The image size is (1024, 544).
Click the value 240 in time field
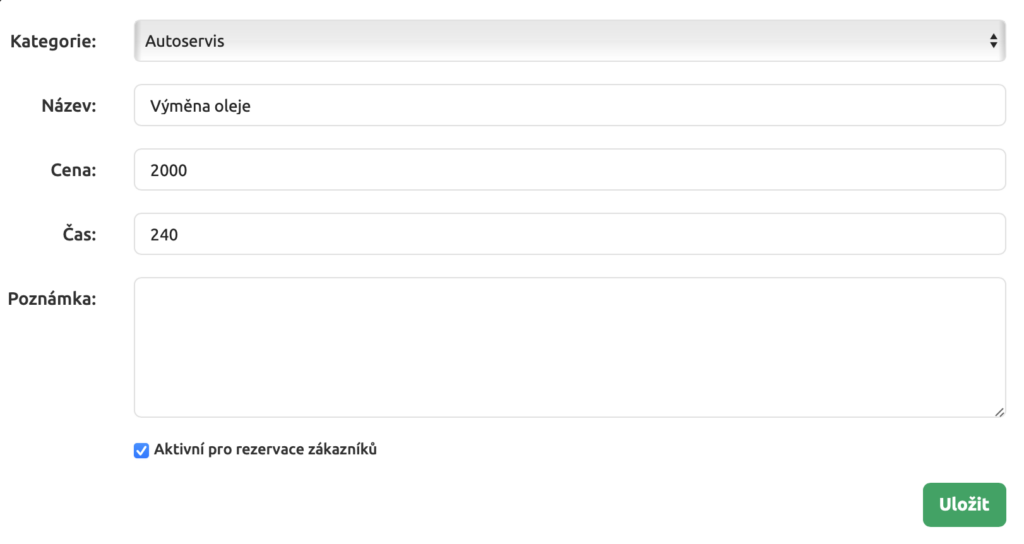164,234
